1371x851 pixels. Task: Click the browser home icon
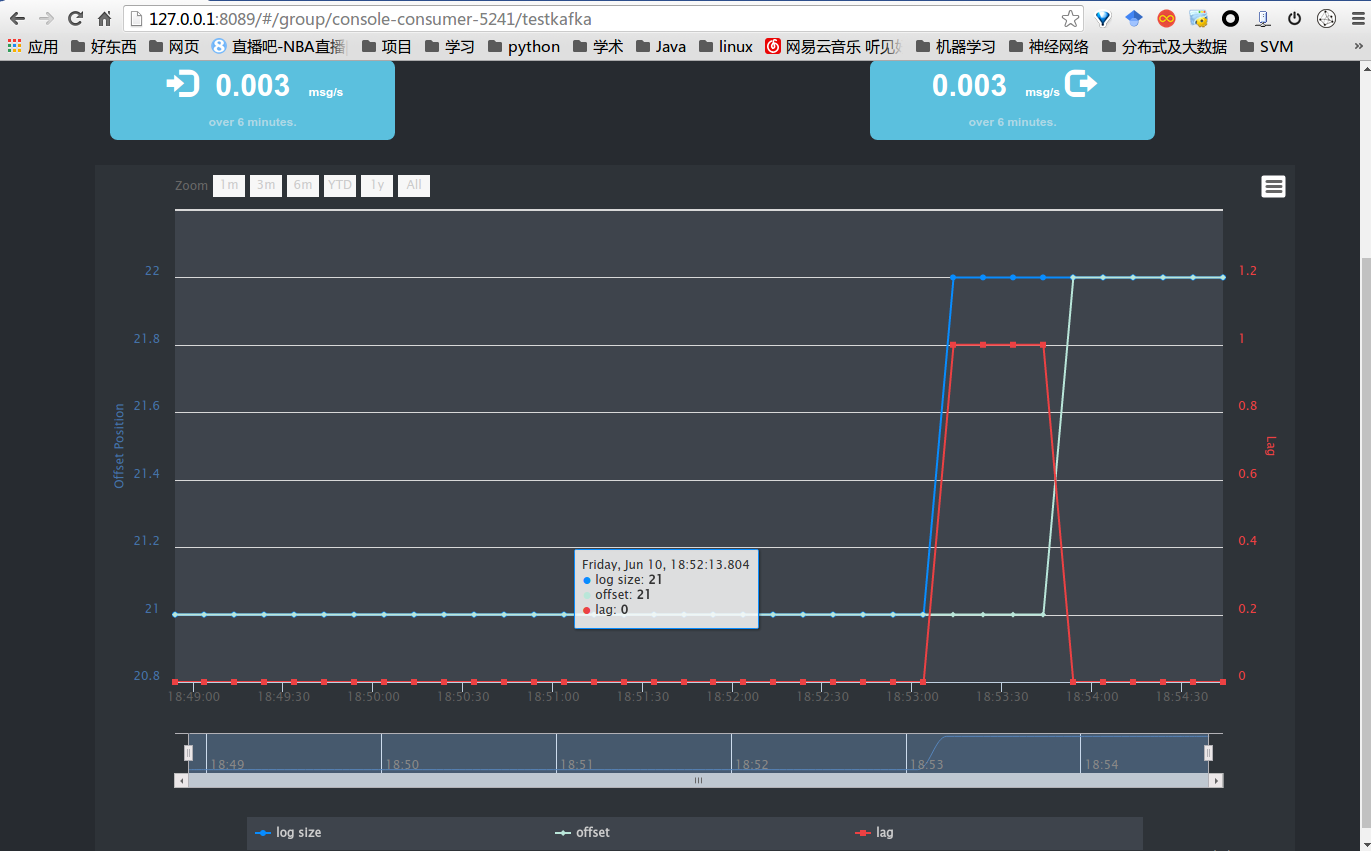tap(104, 18)
